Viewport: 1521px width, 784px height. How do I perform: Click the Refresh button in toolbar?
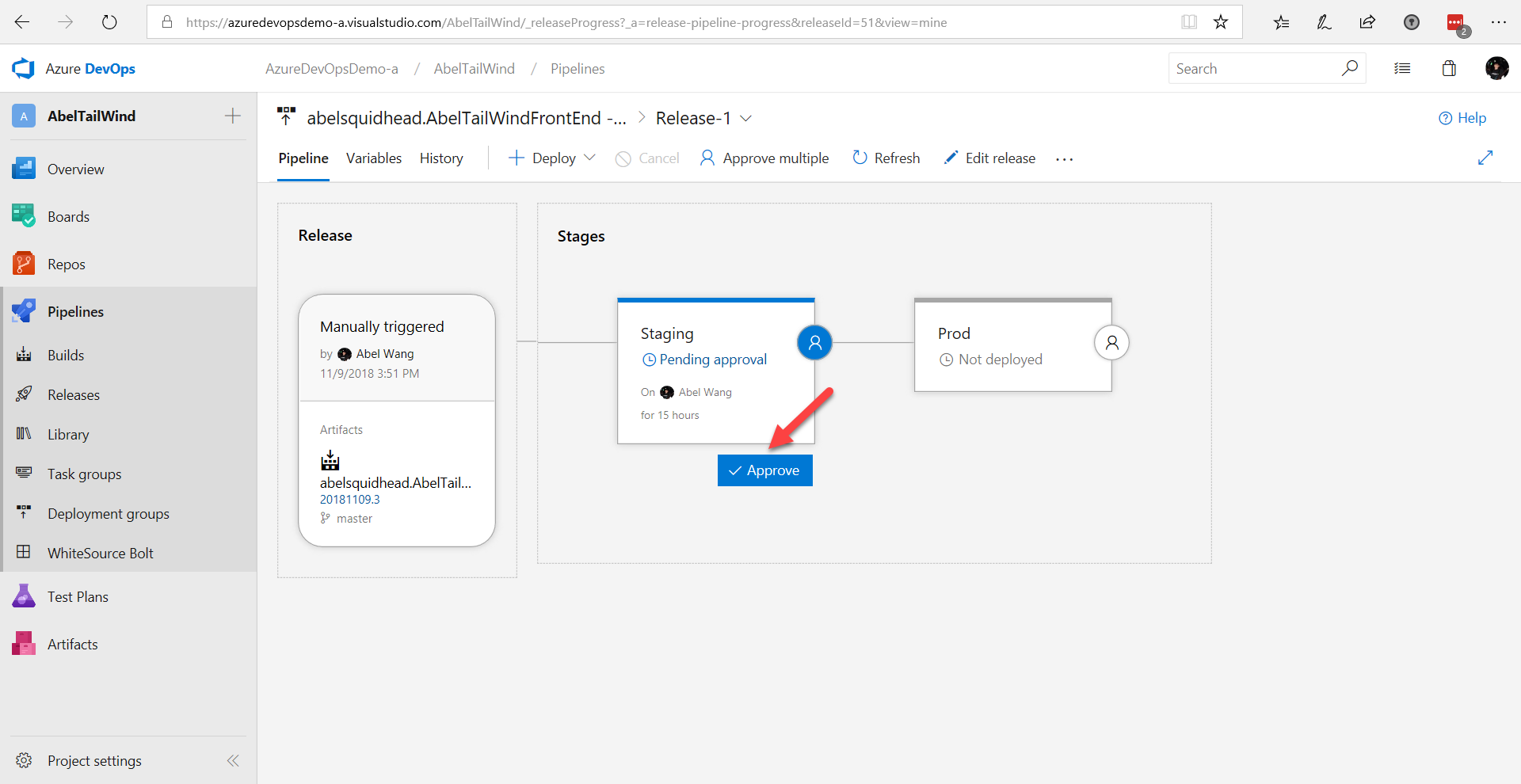coord(886,158)
